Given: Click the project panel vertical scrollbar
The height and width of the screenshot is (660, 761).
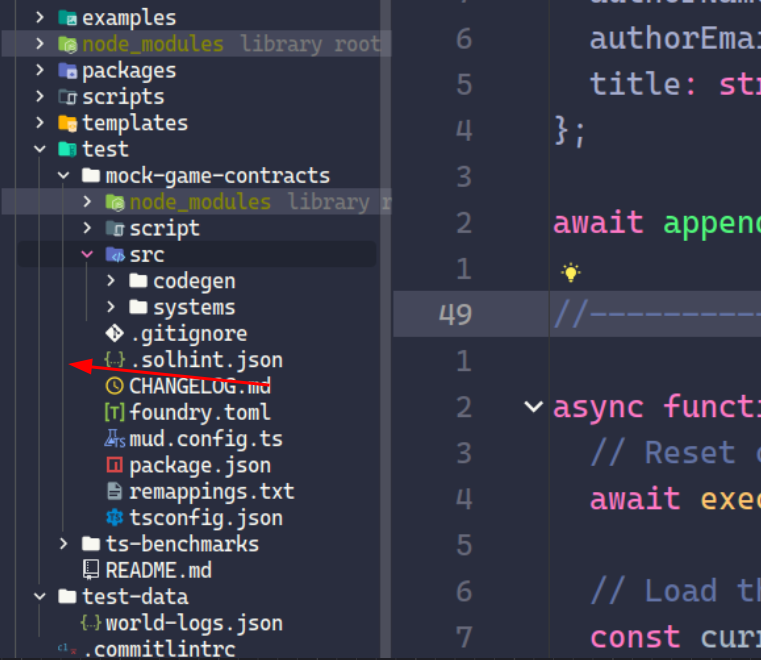Looking at the screenshot, I should click(x=385, y=330).
